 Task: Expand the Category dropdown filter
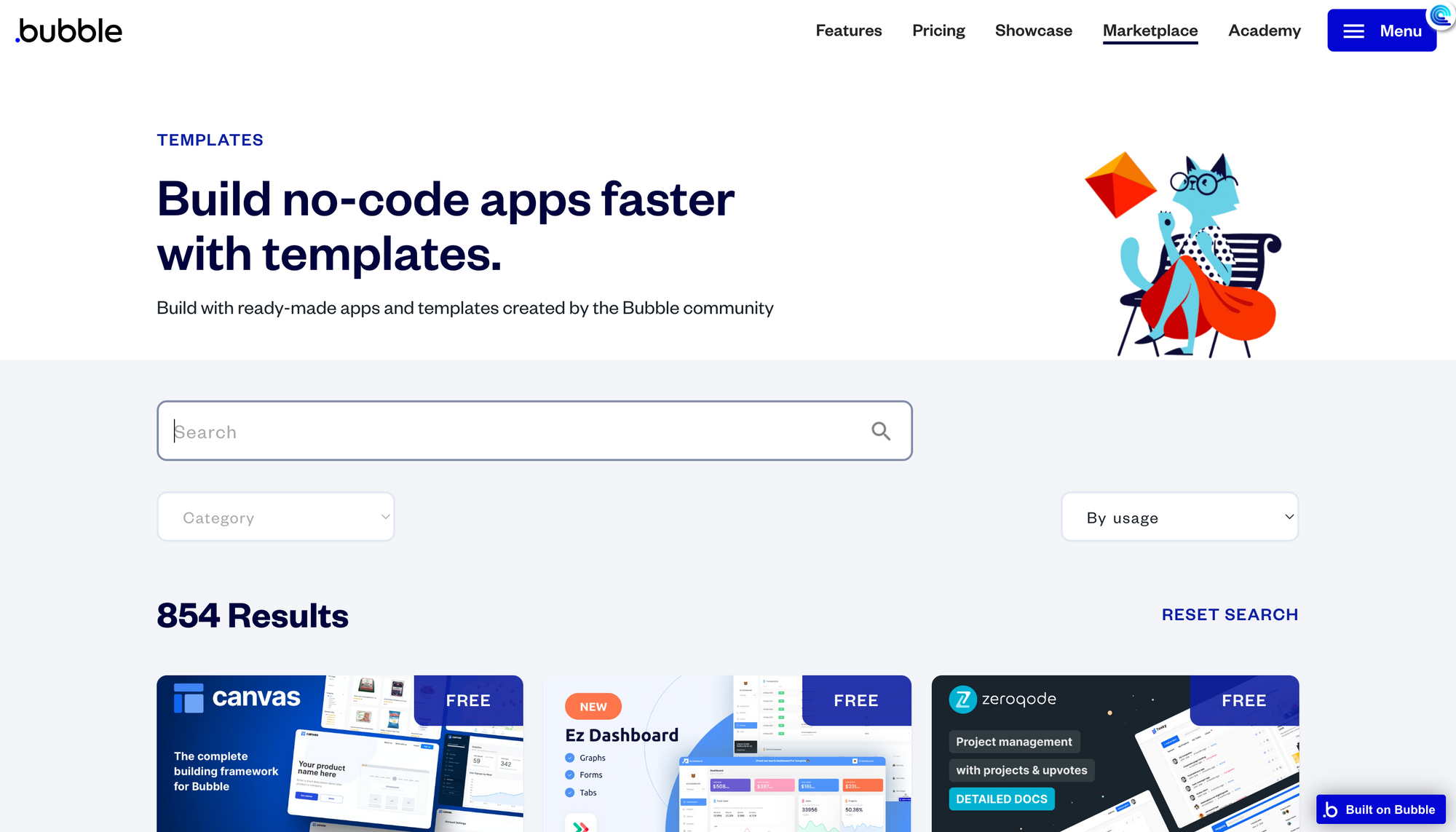275,517
